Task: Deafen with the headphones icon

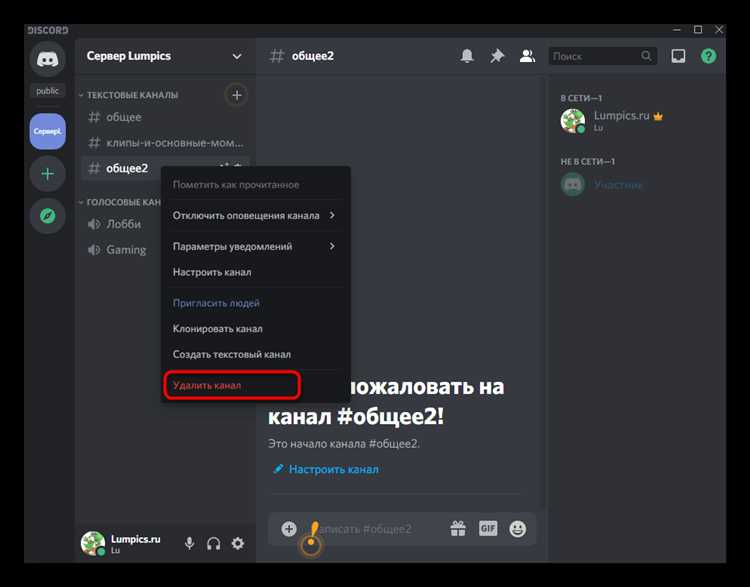Action: pyautogui.click(x=213, y=543)
